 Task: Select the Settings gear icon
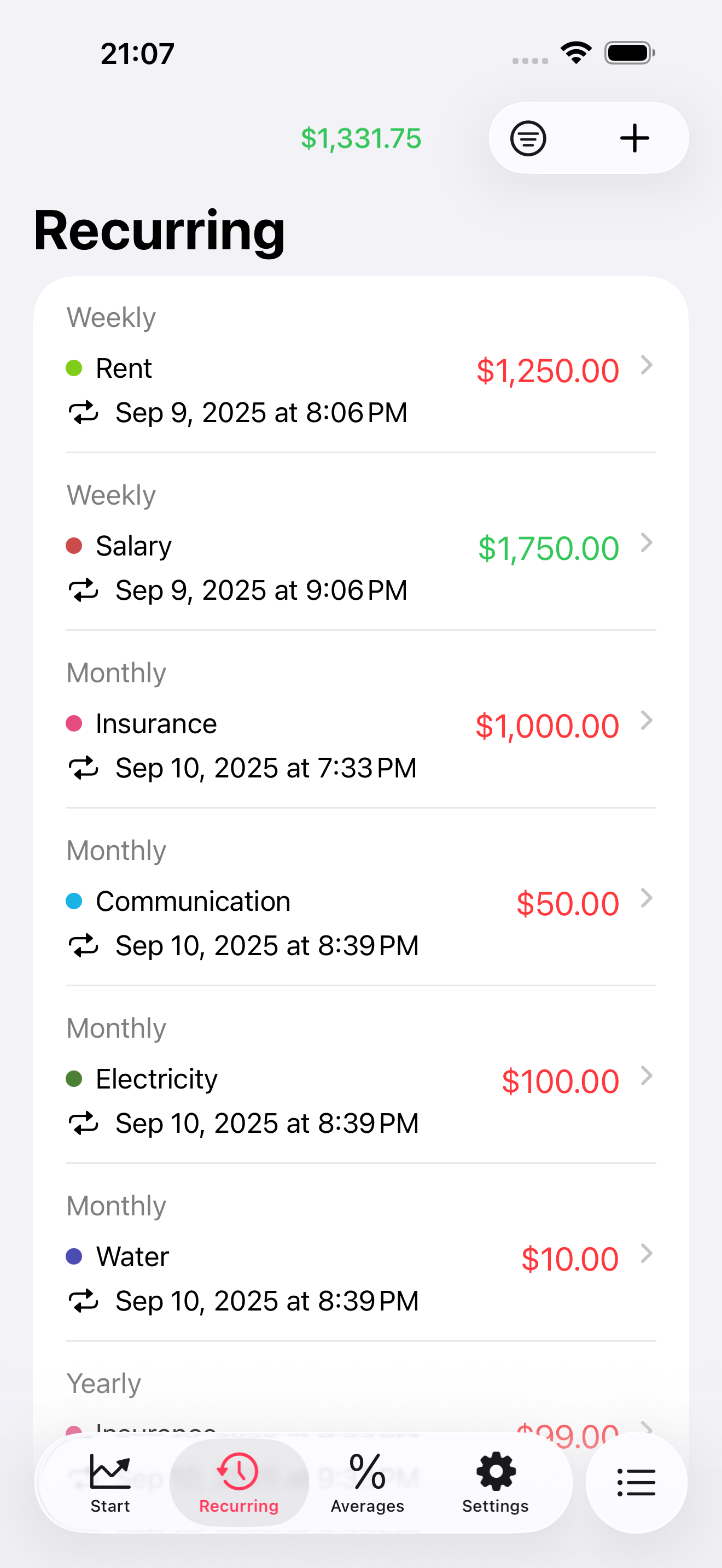[496, 1471]
